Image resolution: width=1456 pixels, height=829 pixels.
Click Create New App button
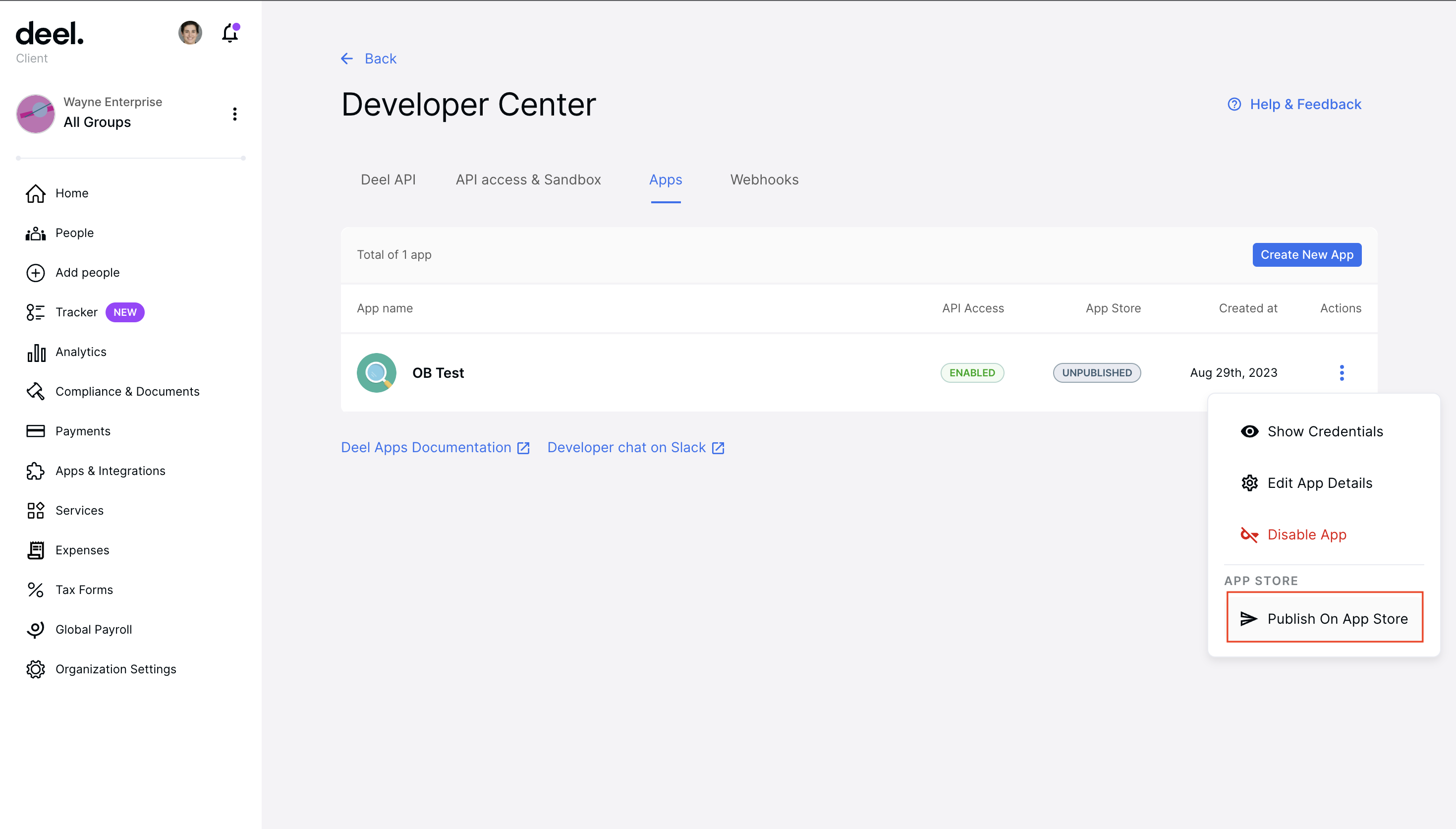[1306, 254]
